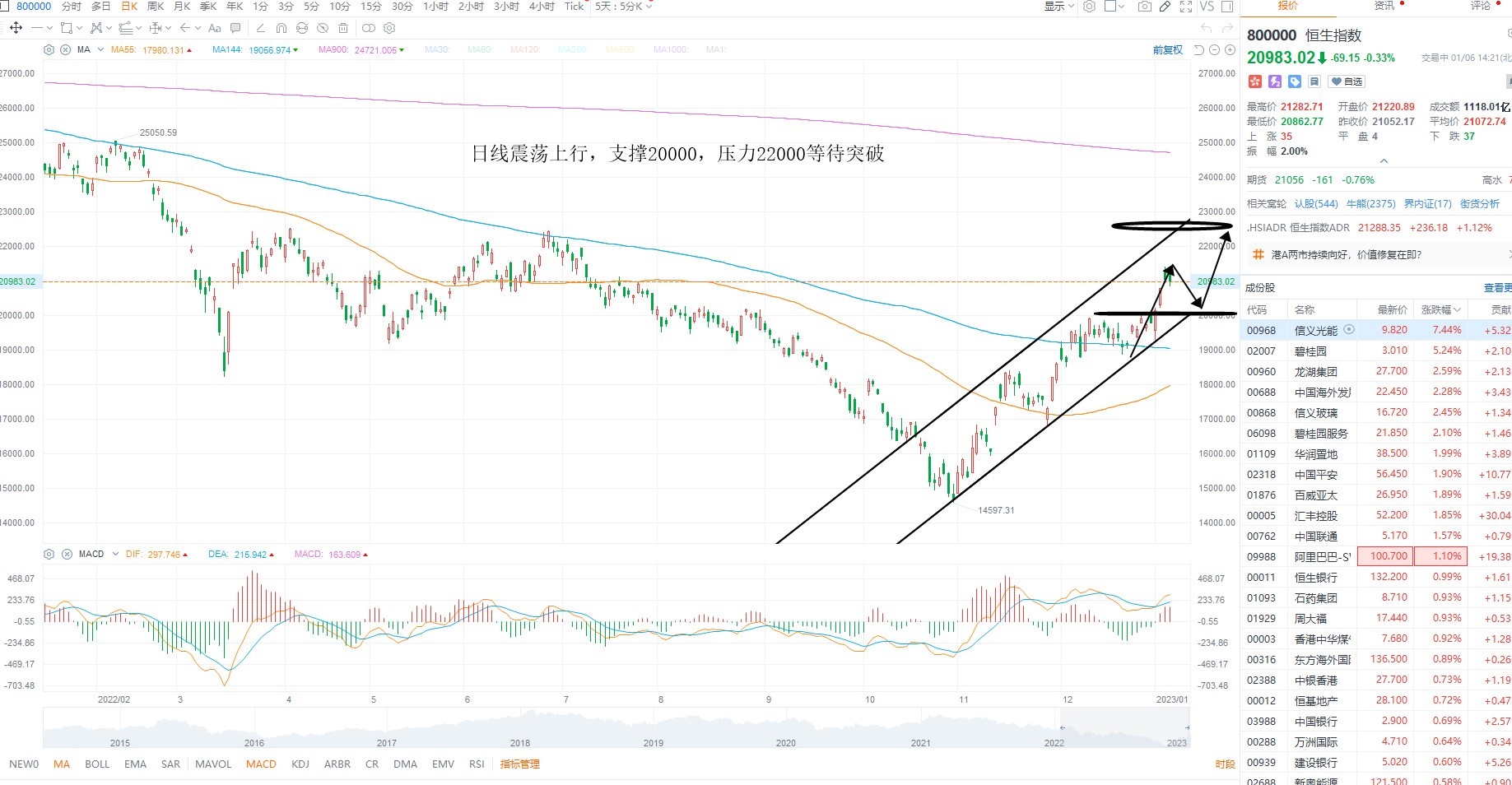Open 牛熊(2375) related warrants link
Image resolution: width=1512 pixels, height=785 pixels.
tap(1371, 203)
